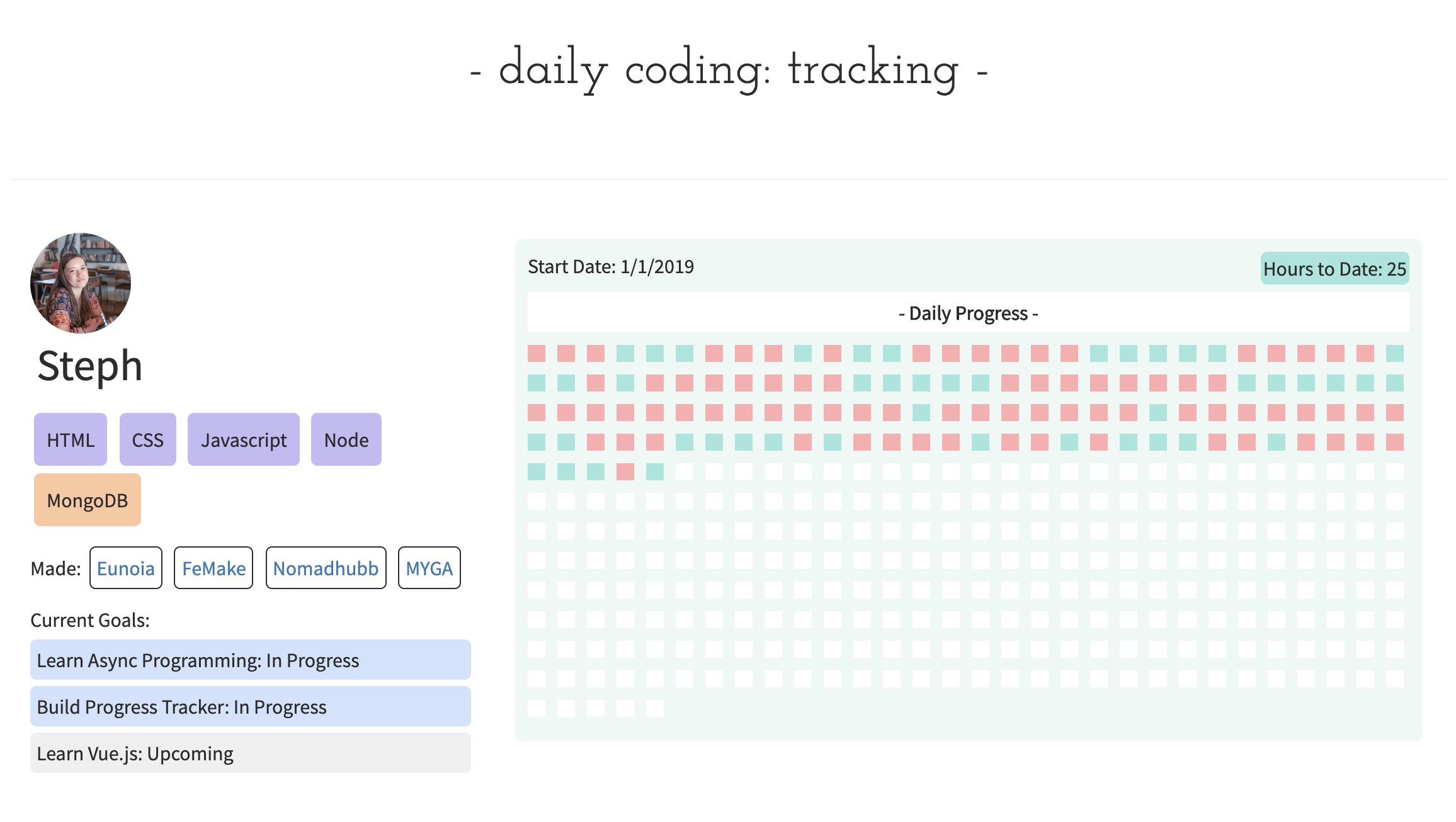Click the CSS skill tag

(x=148, y=440)
